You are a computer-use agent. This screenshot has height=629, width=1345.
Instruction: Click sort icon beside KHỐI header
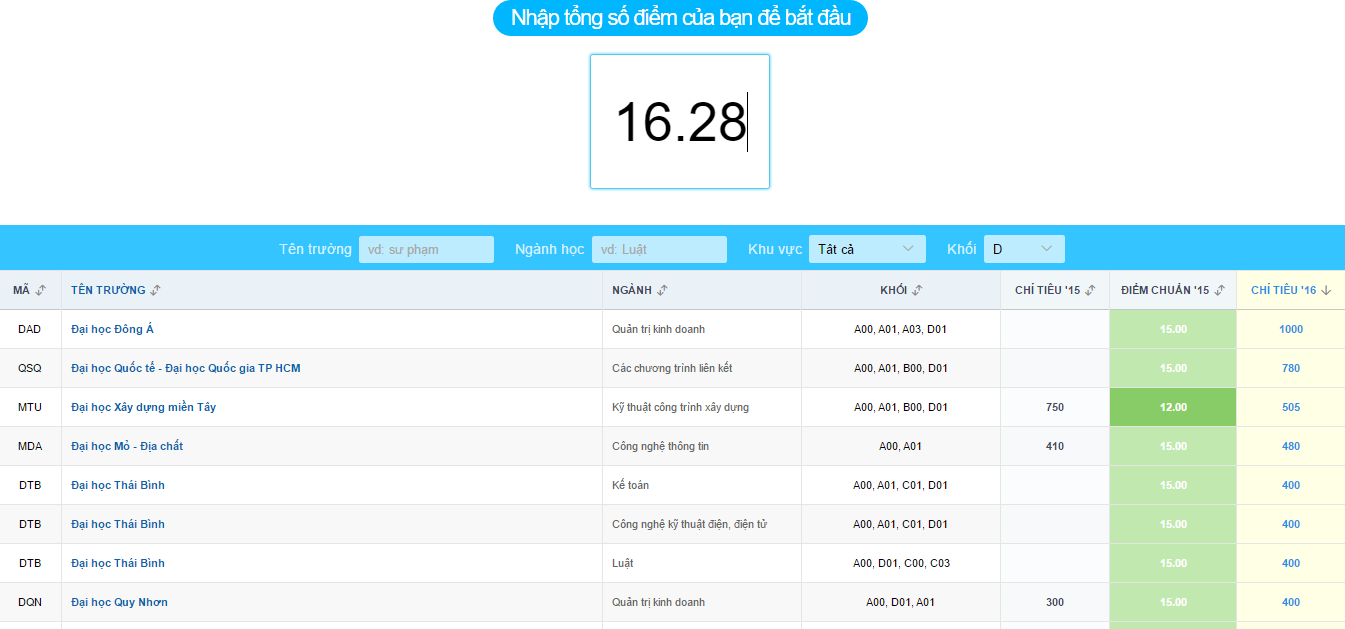coord(917,290)
